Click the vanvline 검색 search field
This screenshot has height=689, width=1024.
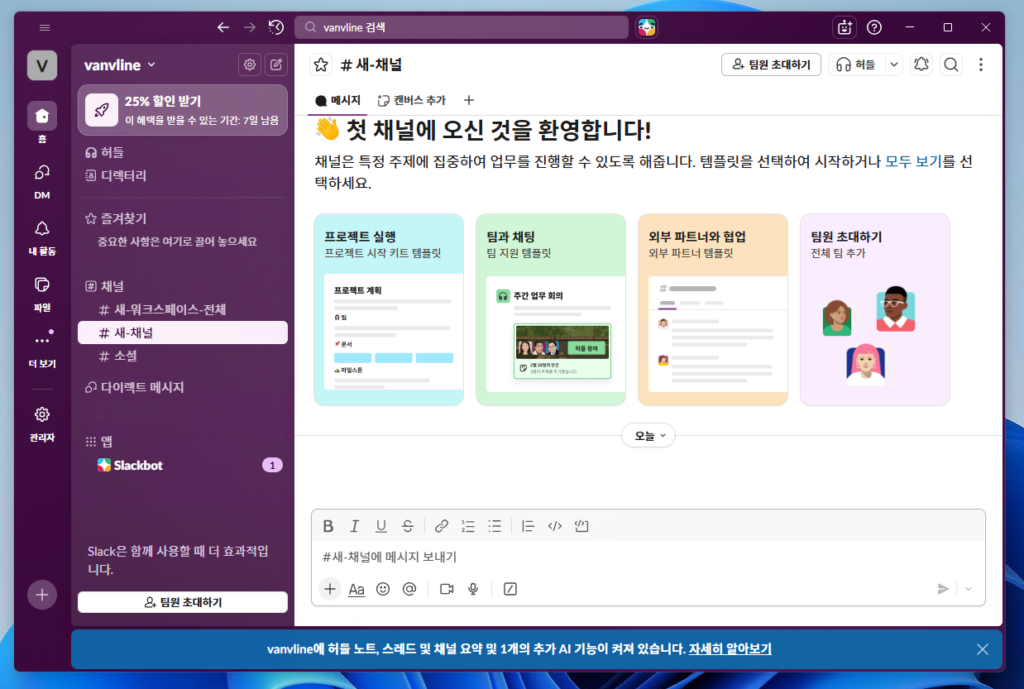point(462,27)
